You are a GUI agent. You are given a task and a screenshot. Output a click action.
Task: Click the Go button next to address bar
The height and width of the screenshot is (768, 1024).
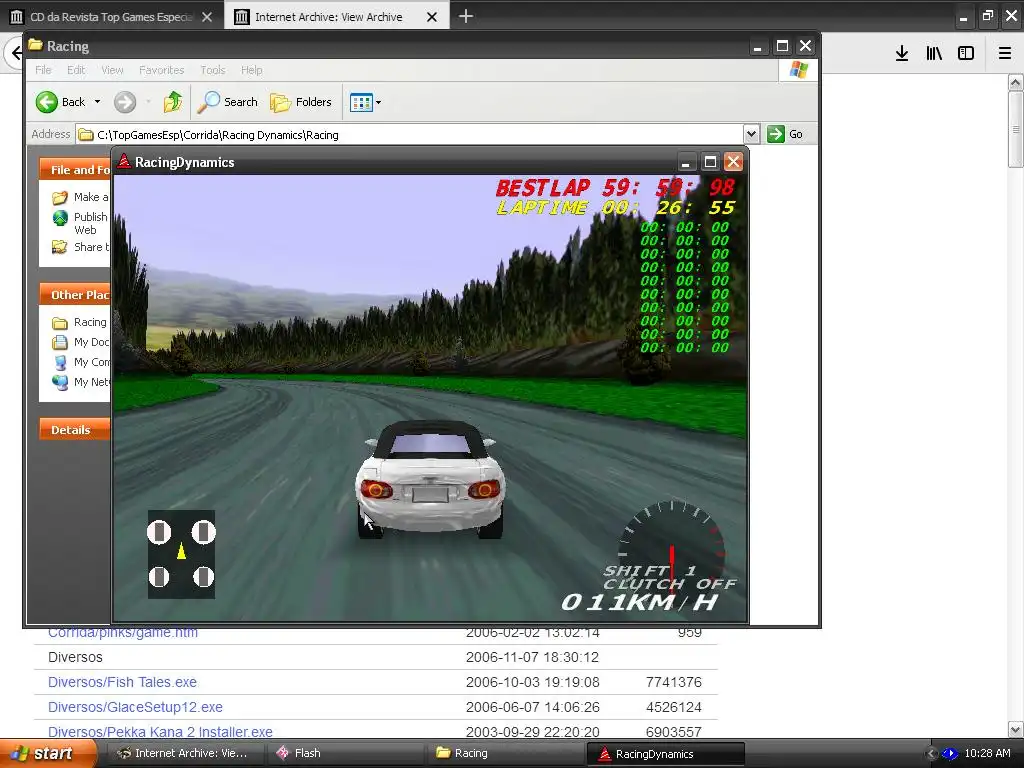point(785,135)
